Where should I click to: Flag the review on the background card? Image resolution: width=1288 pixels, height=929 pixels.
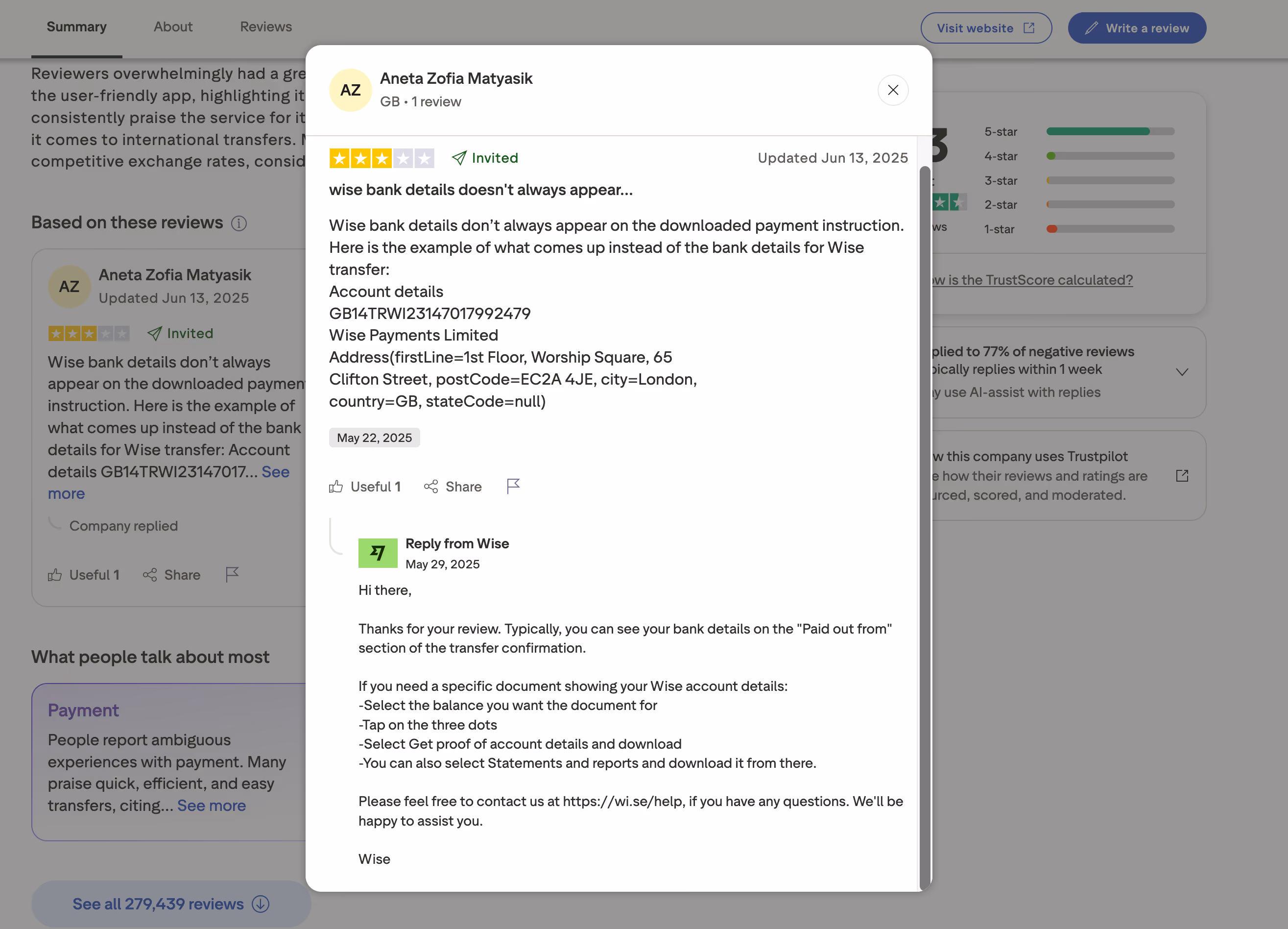pos(232,574)
